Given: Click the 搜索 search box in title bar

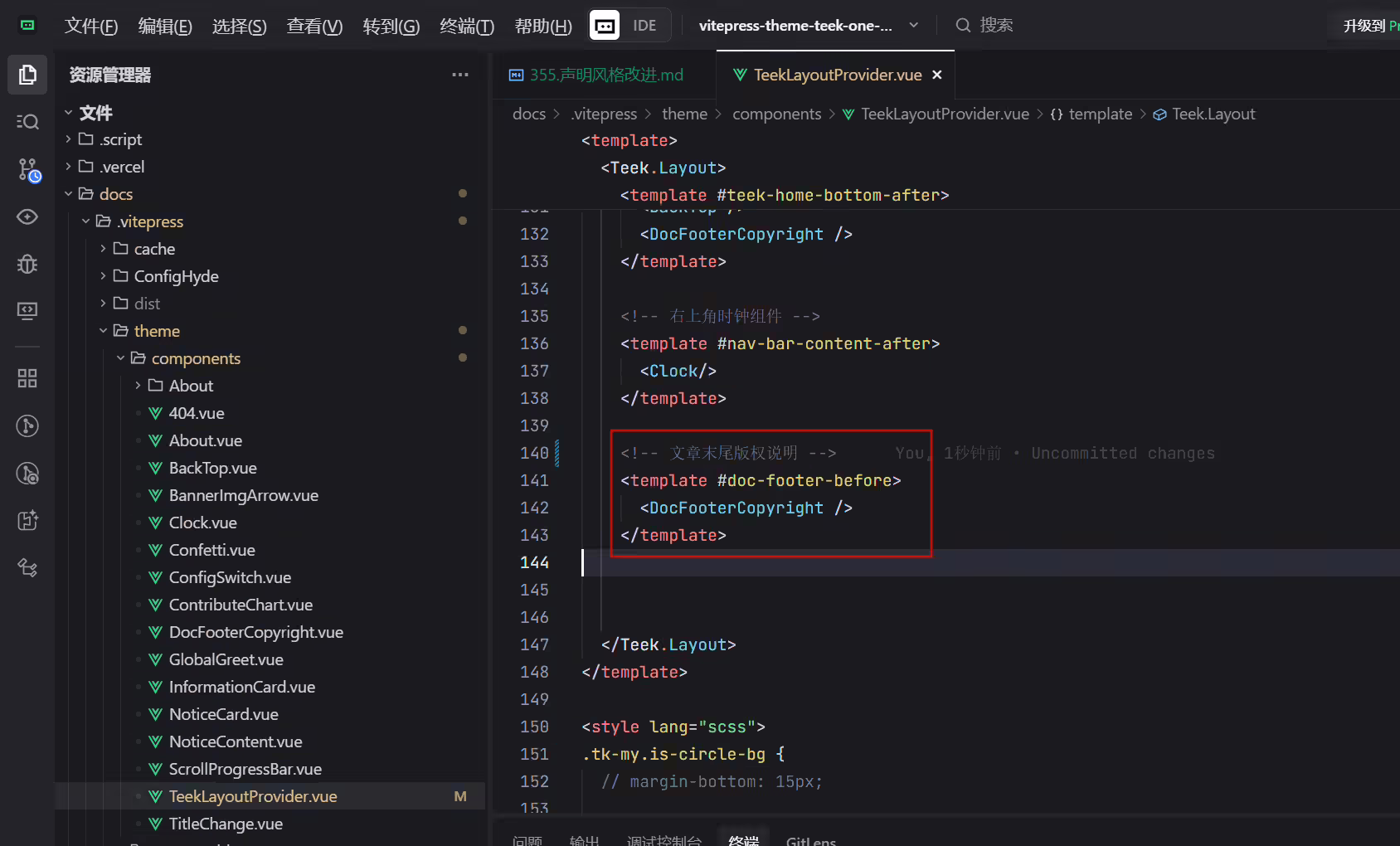Looking at the screenshot, I should (x=995, y=26).
